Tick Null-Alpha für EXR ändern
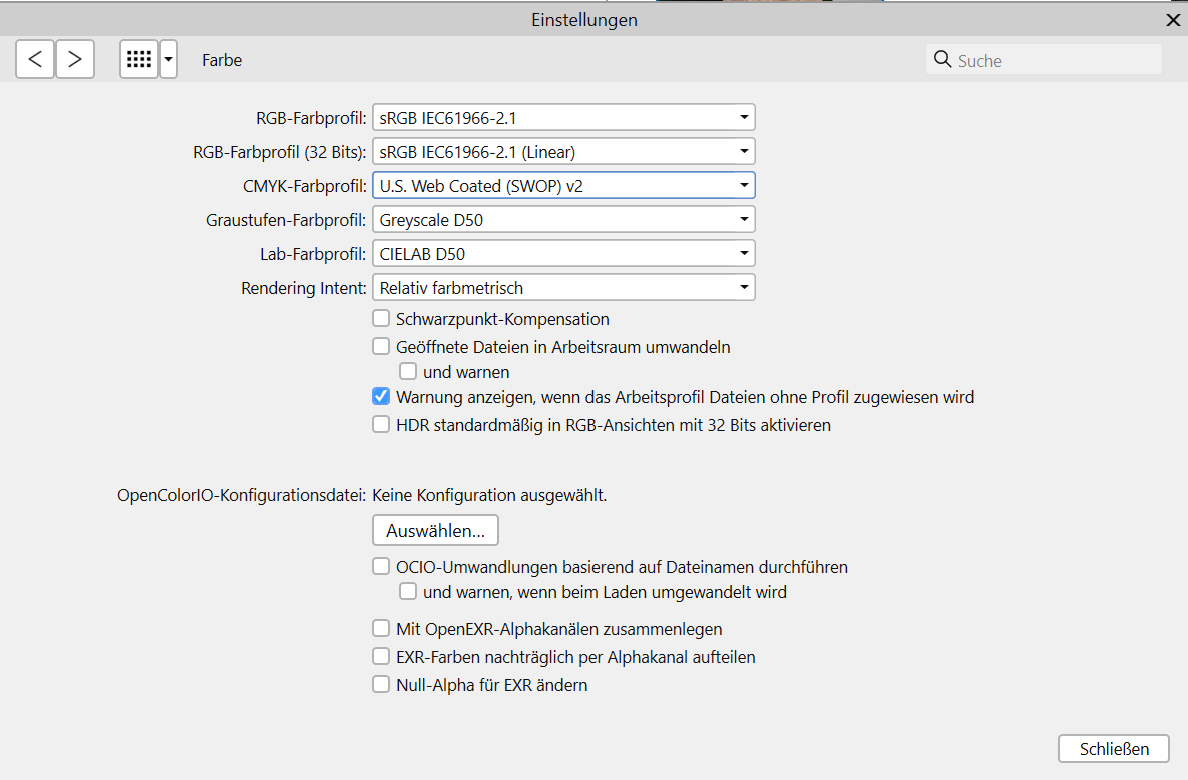The image size is (1188, 780). pyautogui.click(x=381, y=684)
